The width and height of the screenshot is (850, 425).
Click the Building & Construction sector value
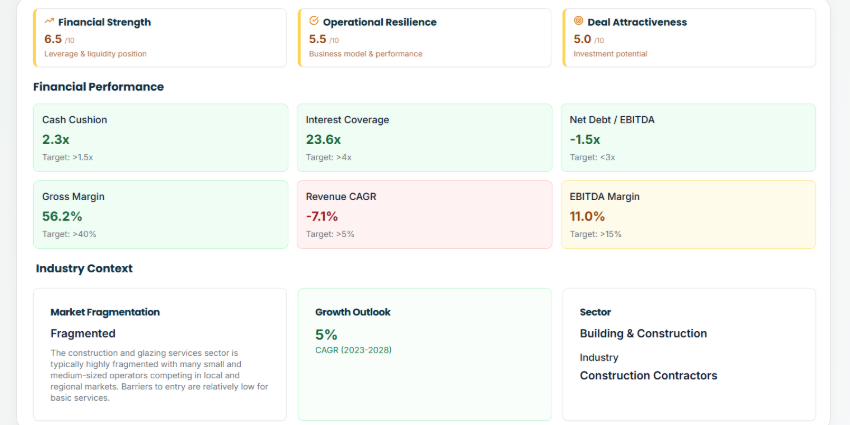click(643, 333)
